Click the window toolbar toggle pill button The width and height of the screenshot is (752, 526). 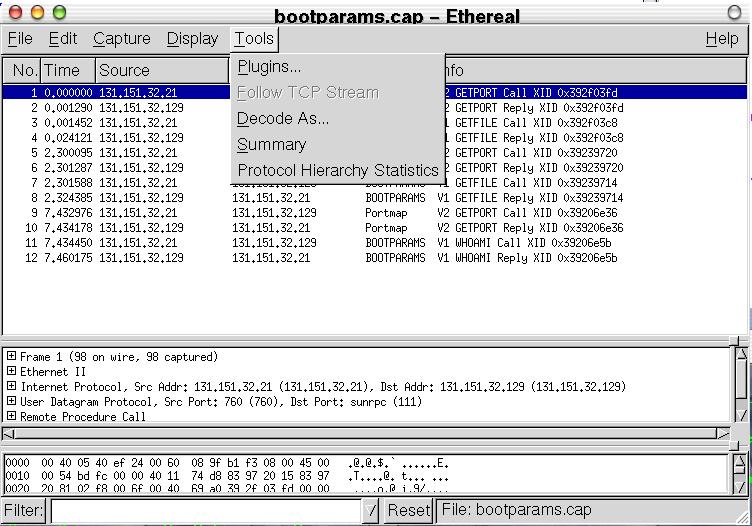point(734,12)
